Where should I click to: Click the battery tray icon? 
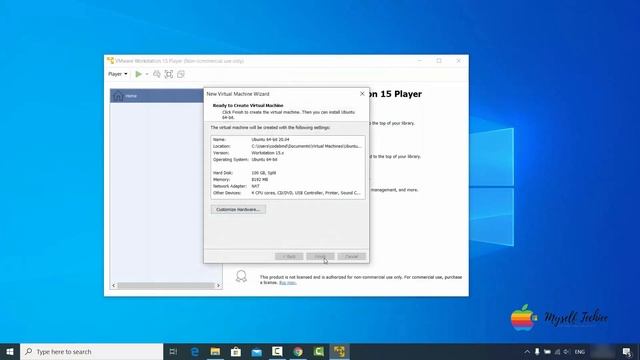coord(547,351)
